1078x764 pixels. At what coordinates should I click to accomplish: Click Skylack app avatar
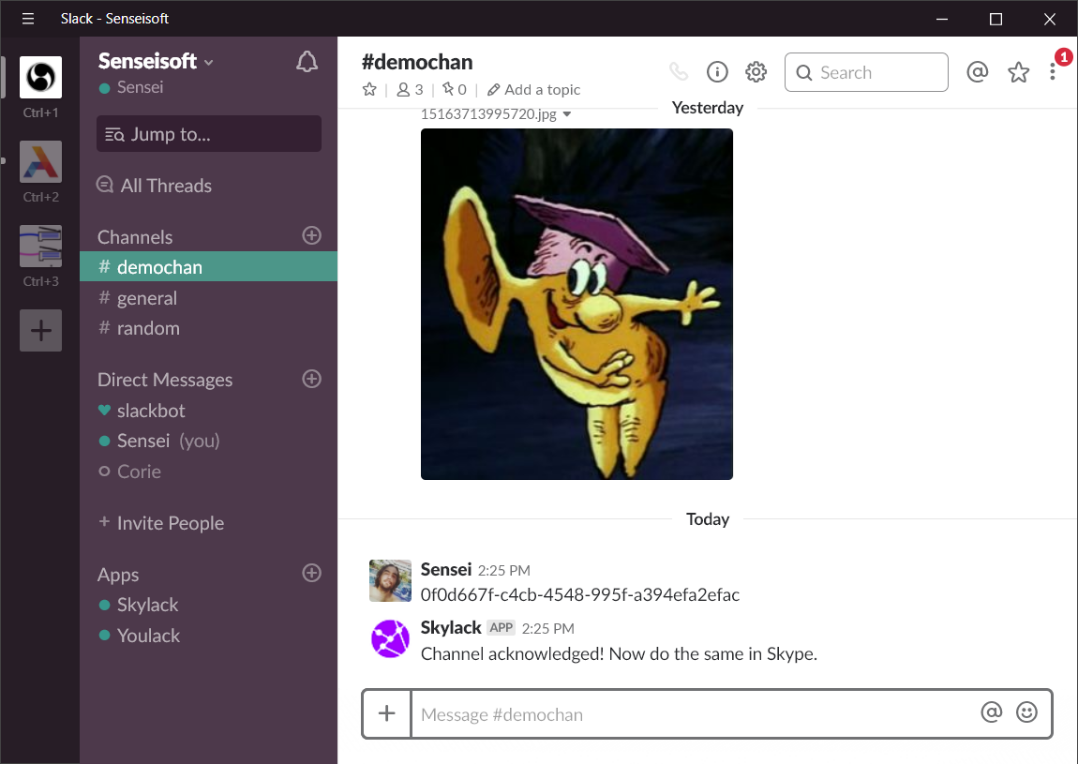coord(390,639)
